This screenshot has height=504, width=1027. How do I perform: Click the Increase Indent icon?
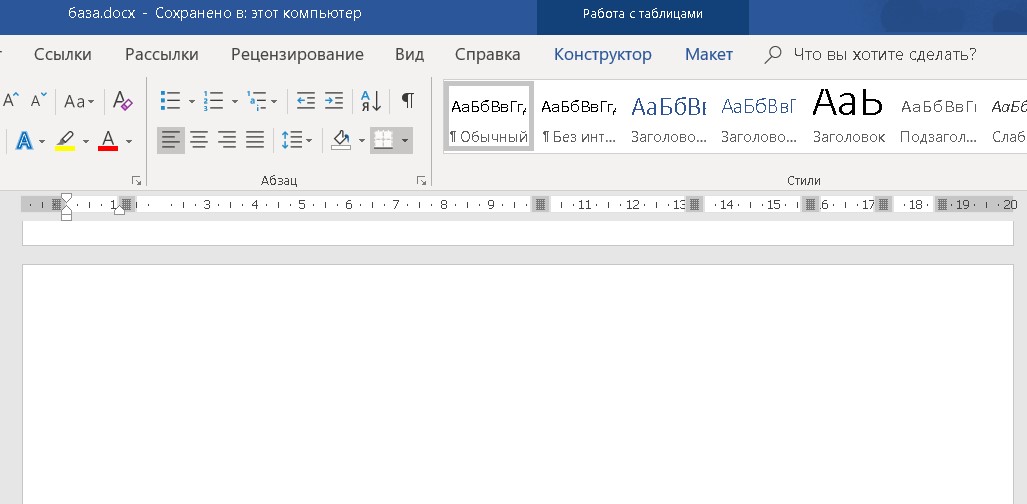click(x=334, y=101)
